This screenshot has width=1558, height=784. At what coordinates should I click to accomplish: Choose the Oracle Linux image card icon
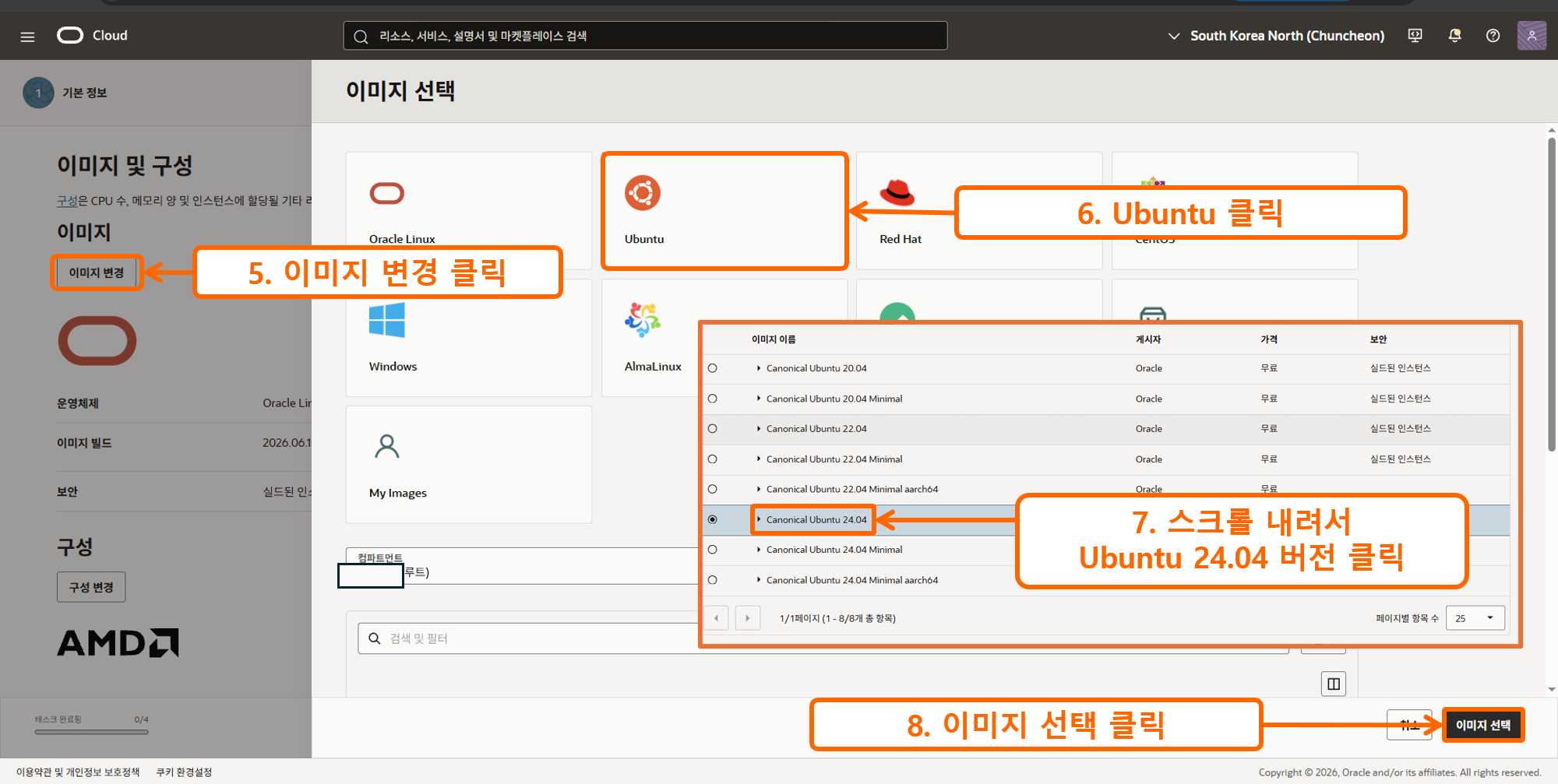point(387,193)
